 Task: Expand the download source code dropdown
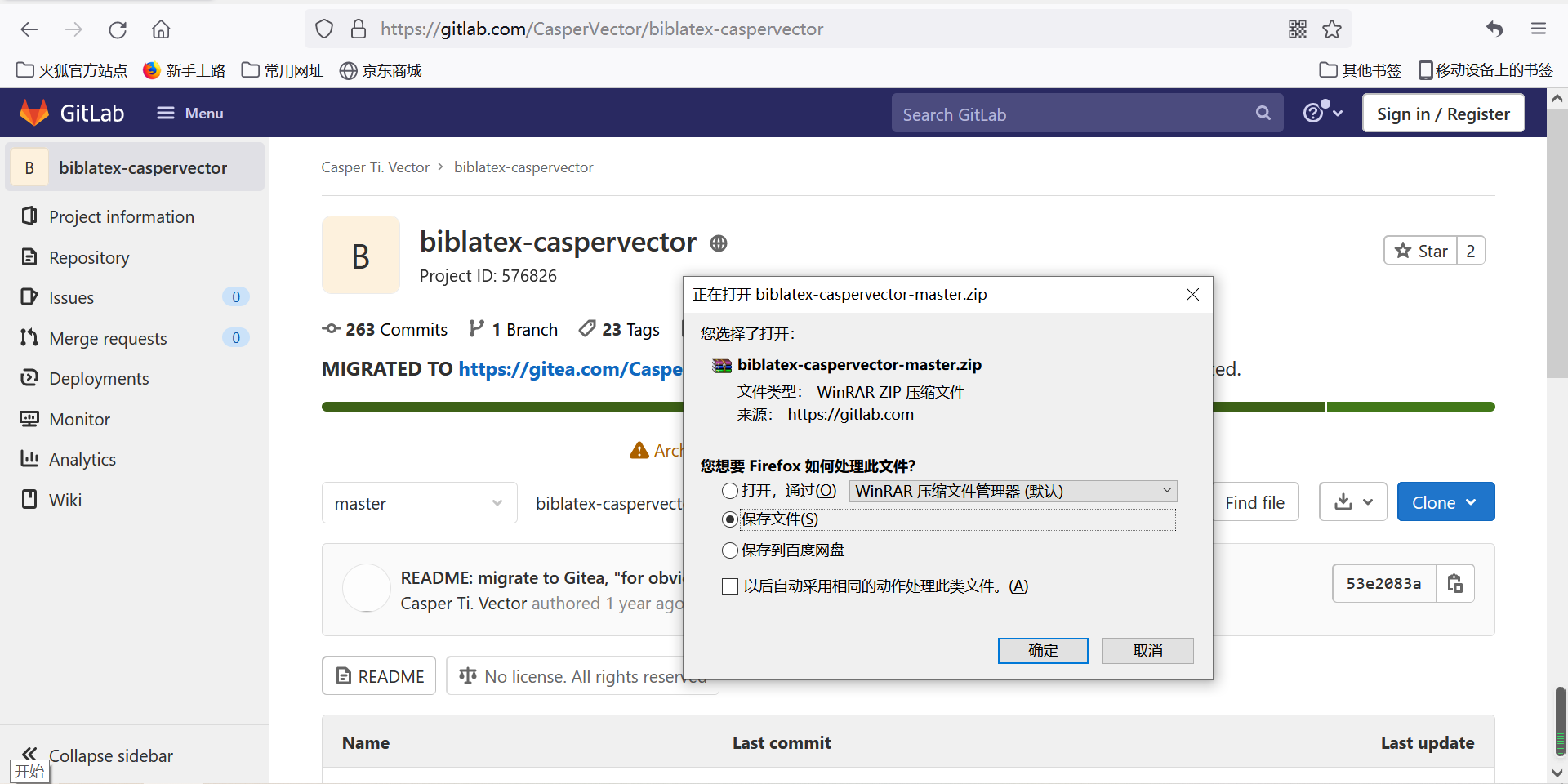tap(1353, 501)
